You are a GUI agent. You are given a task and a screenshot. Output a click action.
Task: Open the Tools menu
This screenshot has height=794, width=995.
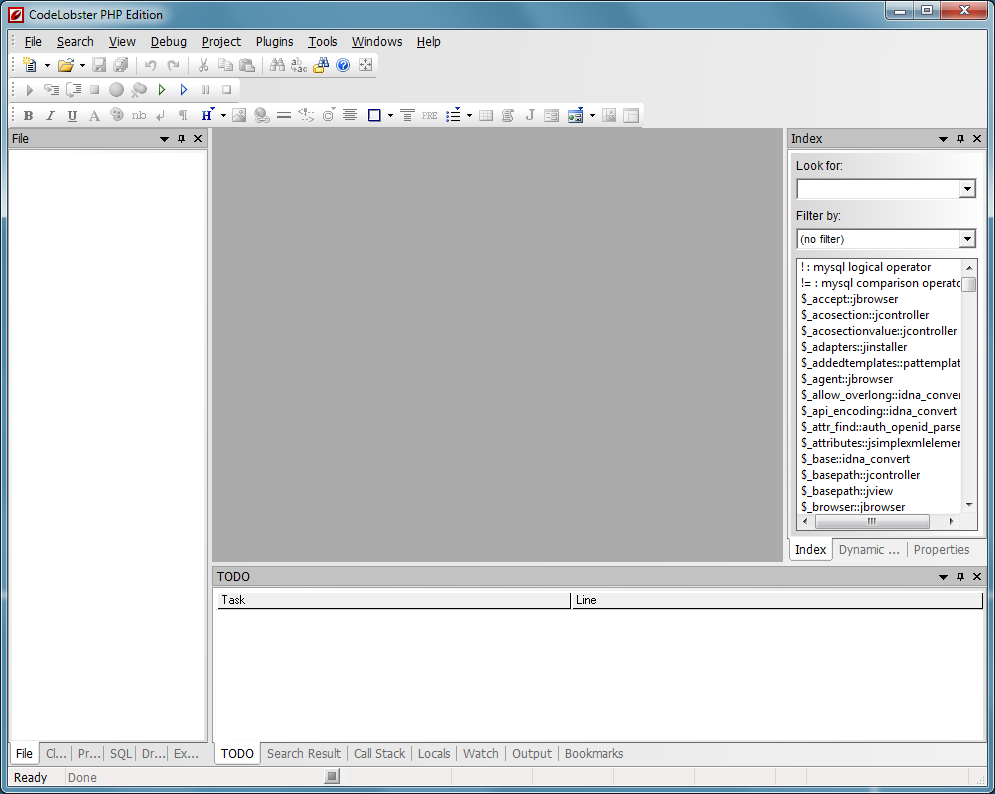[322, 42]
